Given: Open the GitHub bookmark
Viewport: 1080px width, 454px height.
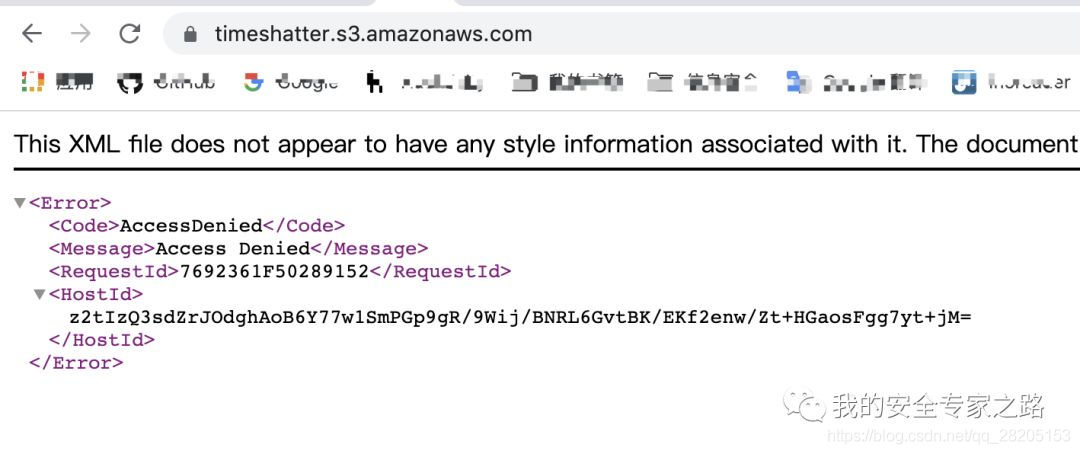Looking at the screenshot, I should [166, 83].
